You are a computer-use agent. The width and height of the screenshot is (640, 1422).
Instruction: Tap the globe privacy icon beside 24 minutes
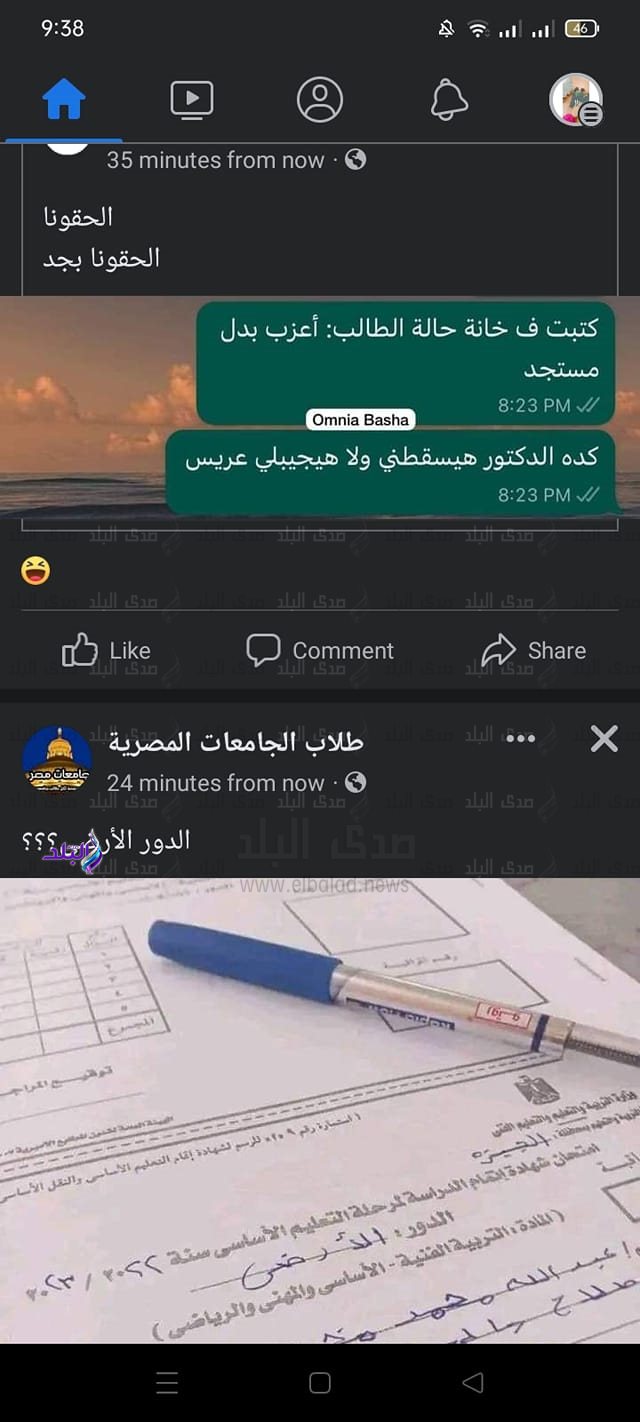point(355,783)
